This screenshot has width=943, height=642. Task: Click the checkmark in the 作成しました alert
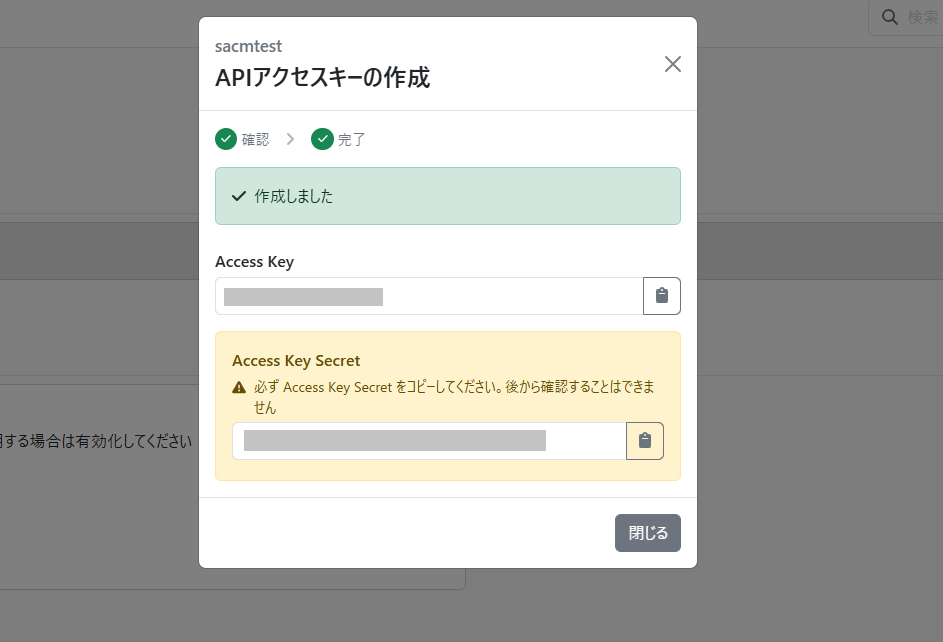click(x=239, y=196)
